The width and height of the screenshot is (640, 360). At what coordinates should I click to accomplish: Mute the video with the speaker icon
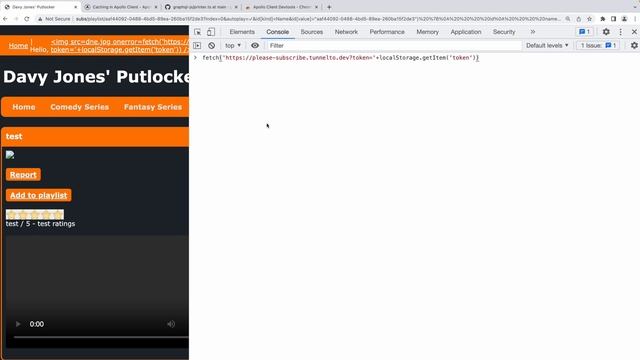tap(171, 324)
